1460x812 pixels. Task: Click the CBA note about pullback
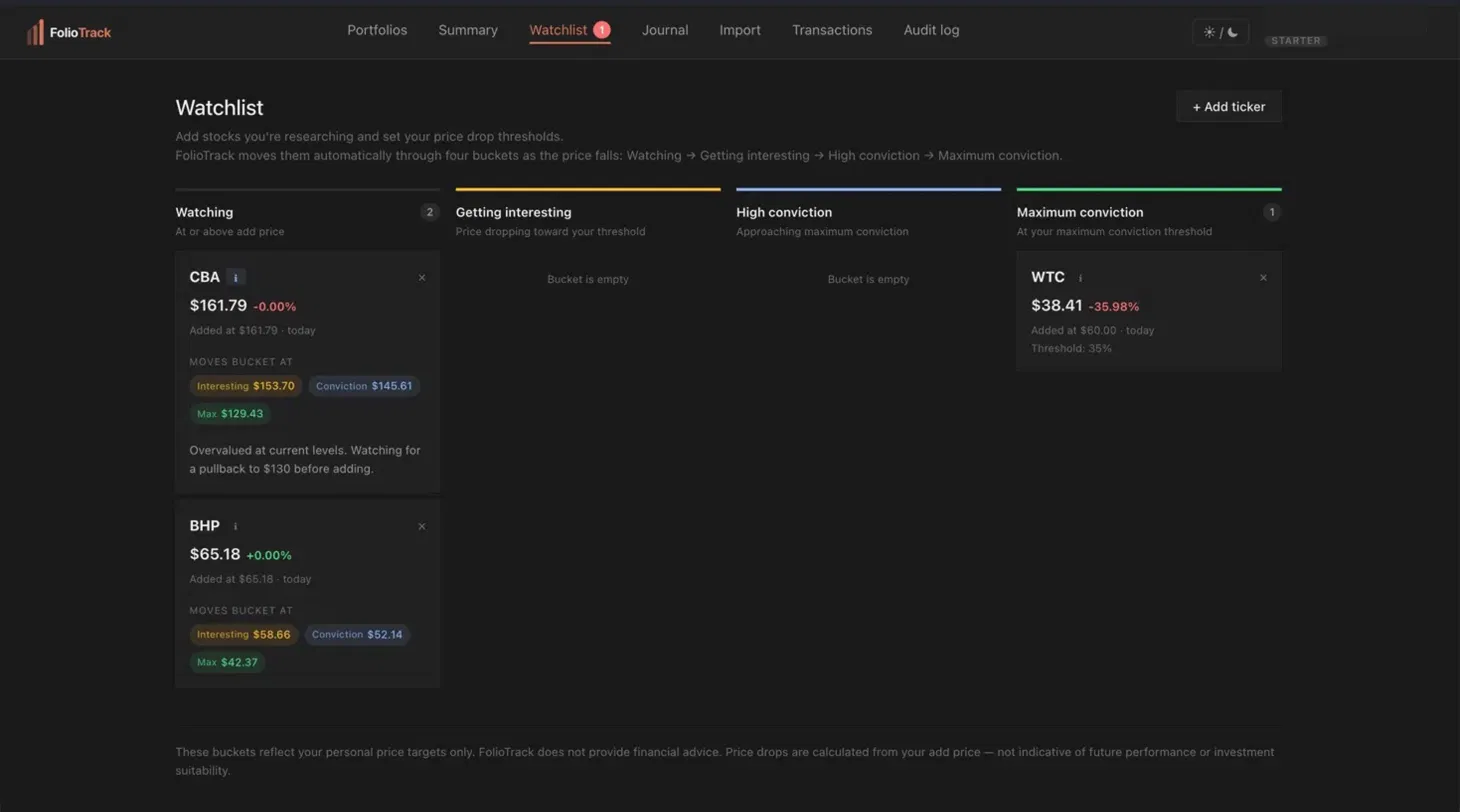[305, 459]
